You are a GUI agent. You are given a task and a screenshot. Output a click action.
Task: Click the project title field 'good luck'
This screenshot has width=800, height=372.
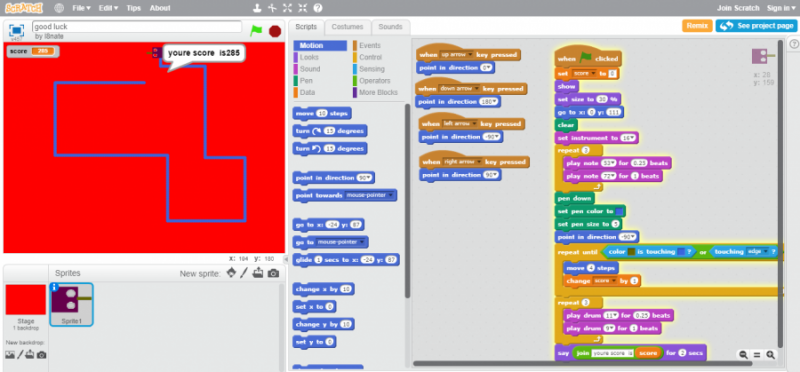coord(137,27)
